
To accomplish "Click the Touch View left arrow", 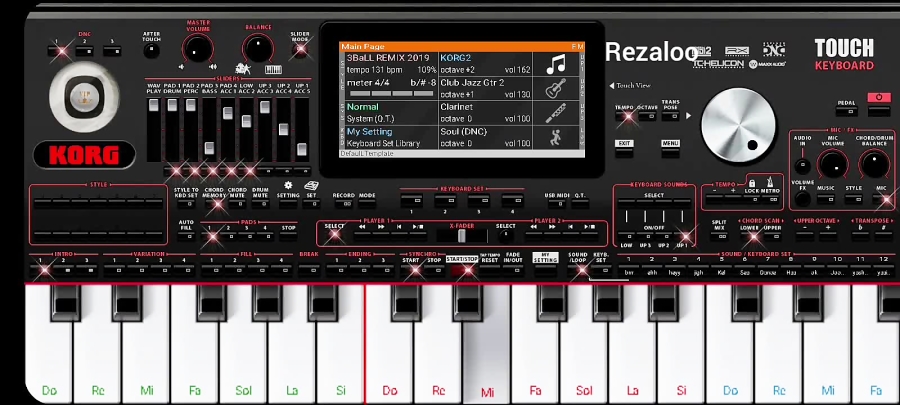I will click(x=612, y=85).
